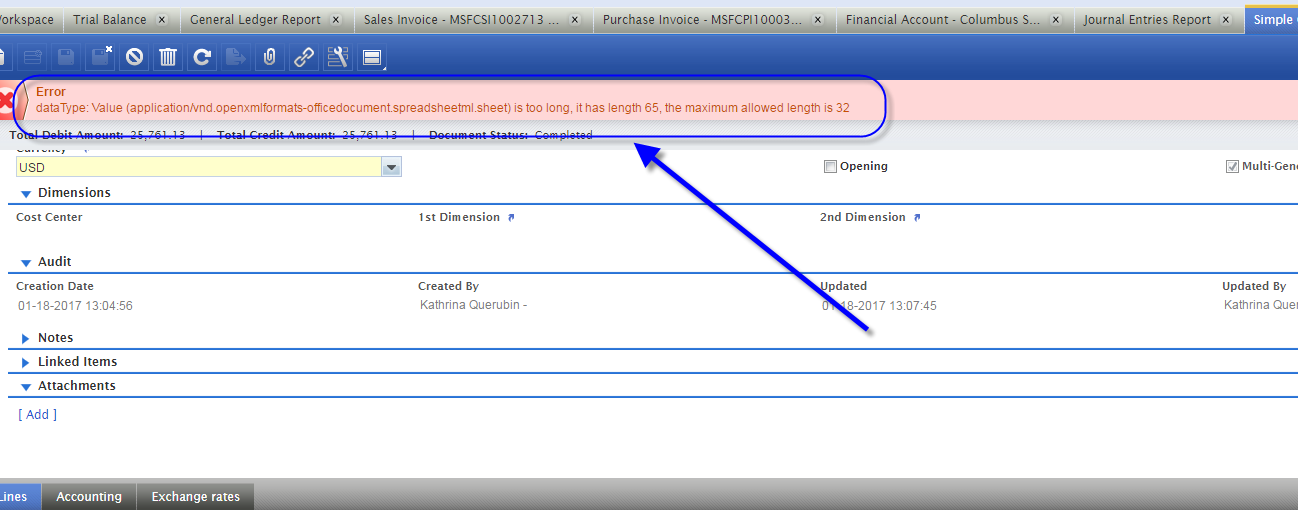Viewport: 1298px width, 510px height.
Task: Click the USD currency input field
Action: [x=199, y=168]
